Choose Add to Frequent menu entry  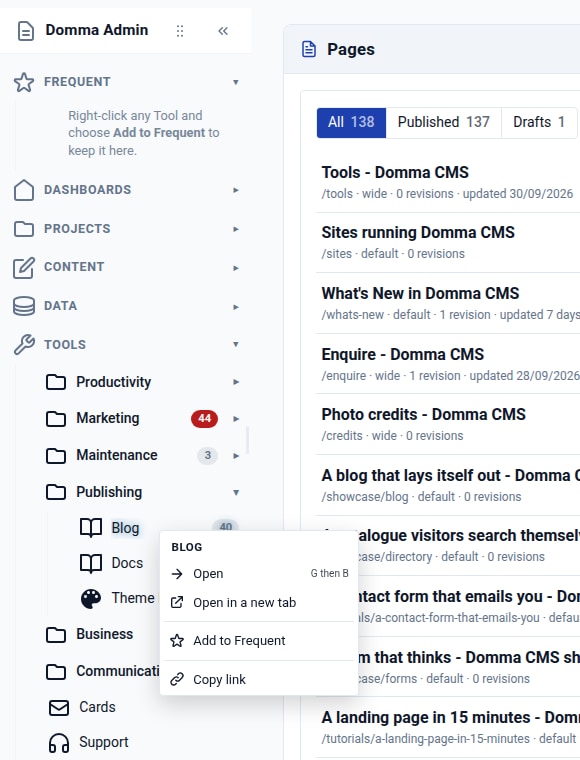coord(259,641)
